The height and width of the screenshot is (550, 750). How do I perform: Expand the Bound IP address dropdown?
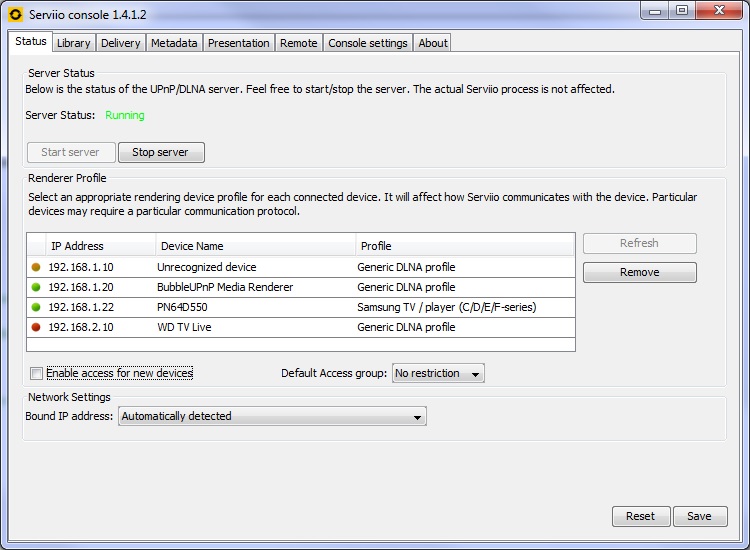pos(272,416)
